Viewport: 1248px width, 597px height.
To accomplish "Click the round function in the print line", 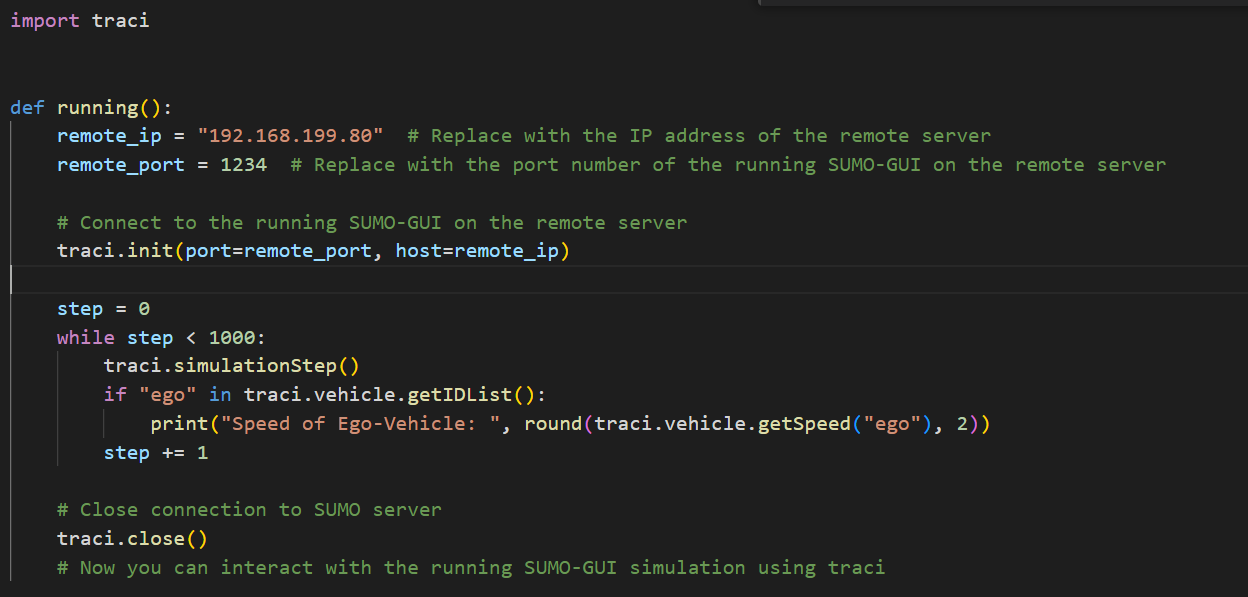I will click(x=570, y=423).
